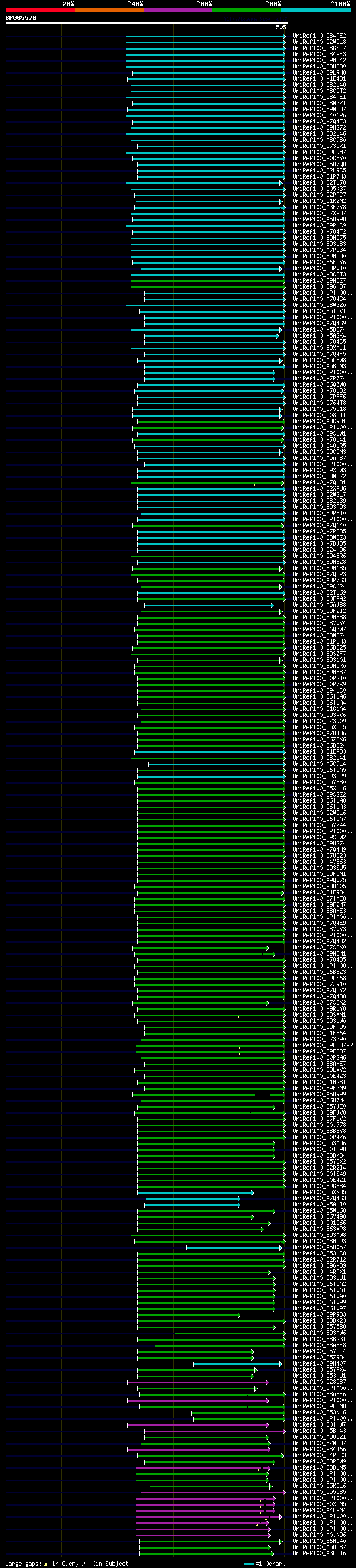Select hit UniRef100_Q05K37

[319, 189]
